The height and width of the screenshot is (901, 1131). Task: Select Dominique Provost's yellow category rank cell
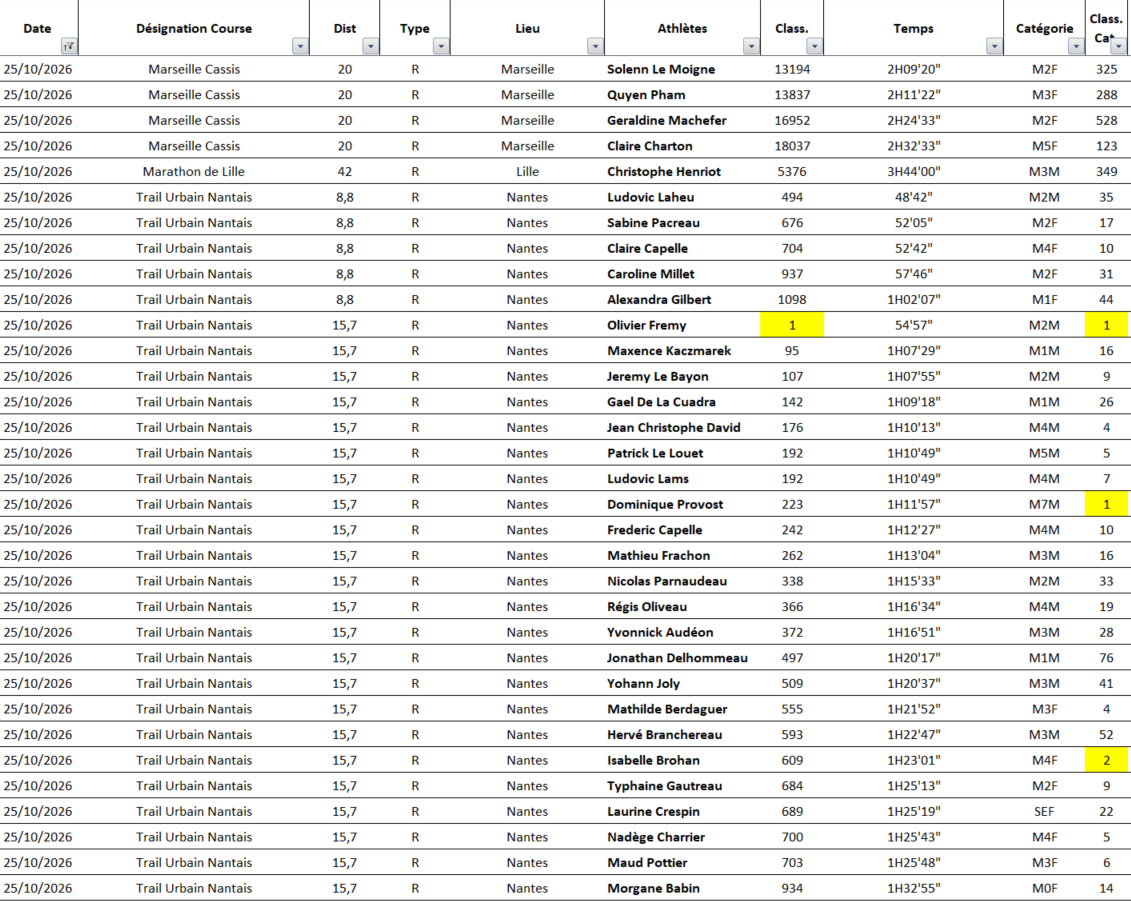1106,504
